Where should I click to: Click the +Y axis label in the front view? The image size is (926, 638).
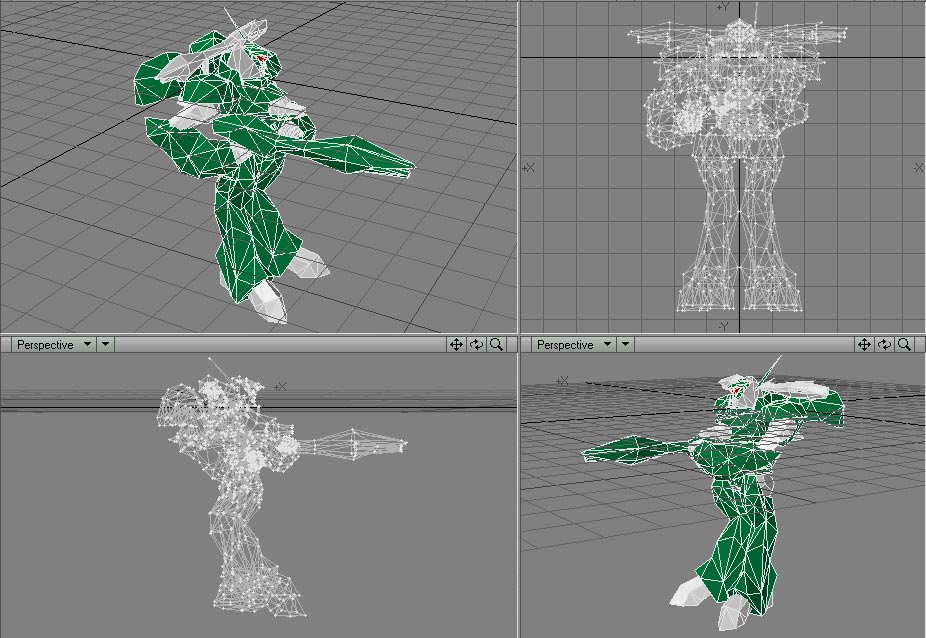click(x=723, y=7)
